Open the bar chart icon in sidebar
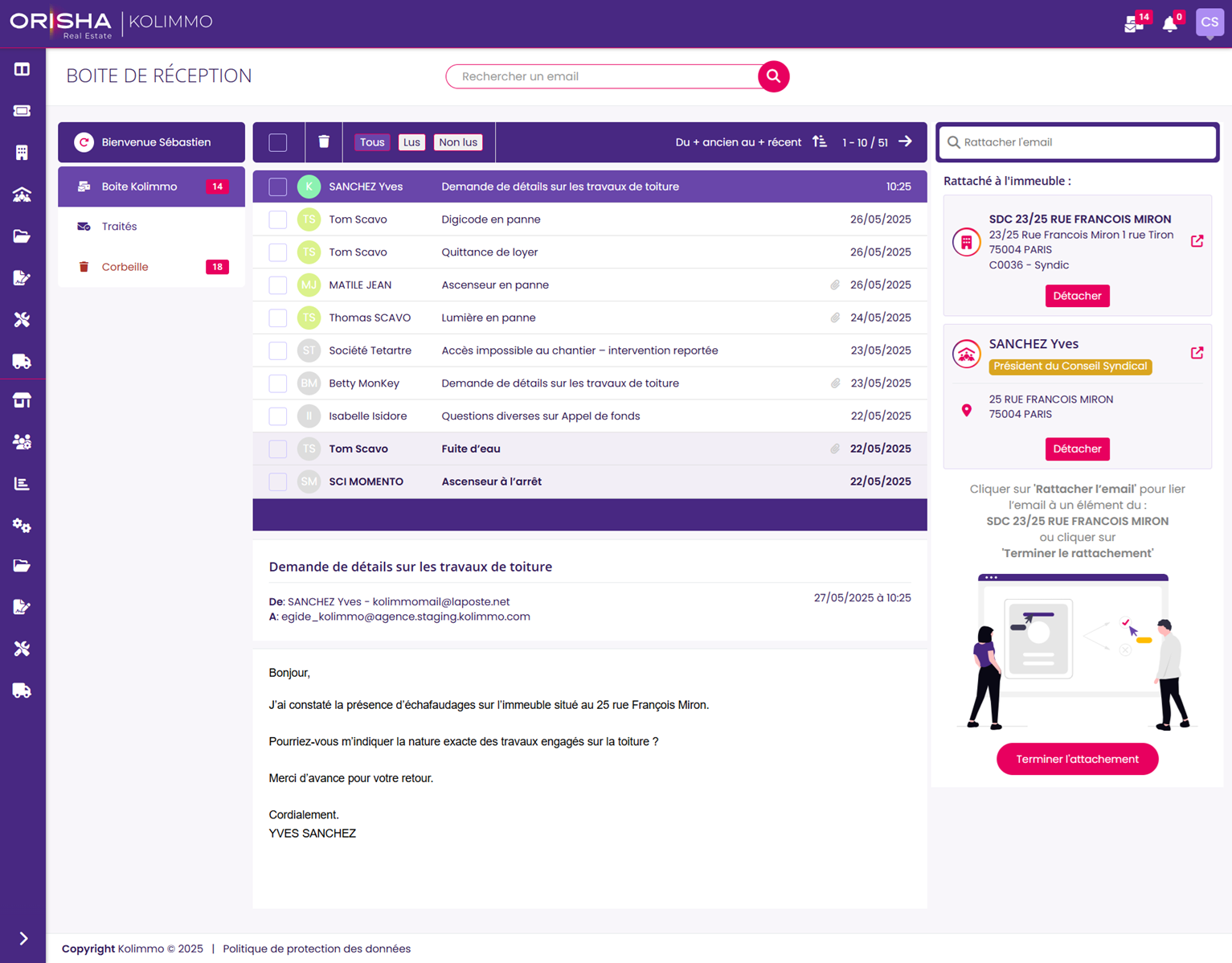The height and width of the screenshot is (963, 1232). click(22, 484)
